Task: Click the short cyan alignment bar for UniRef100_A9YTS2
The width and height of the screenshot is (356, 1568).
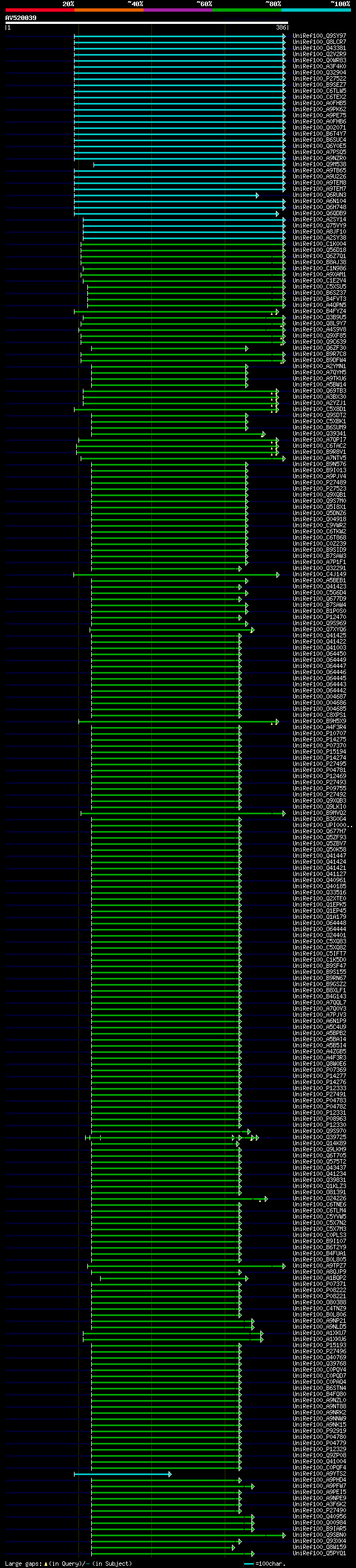Action: pyautogui.click(x=122, y=1474)
